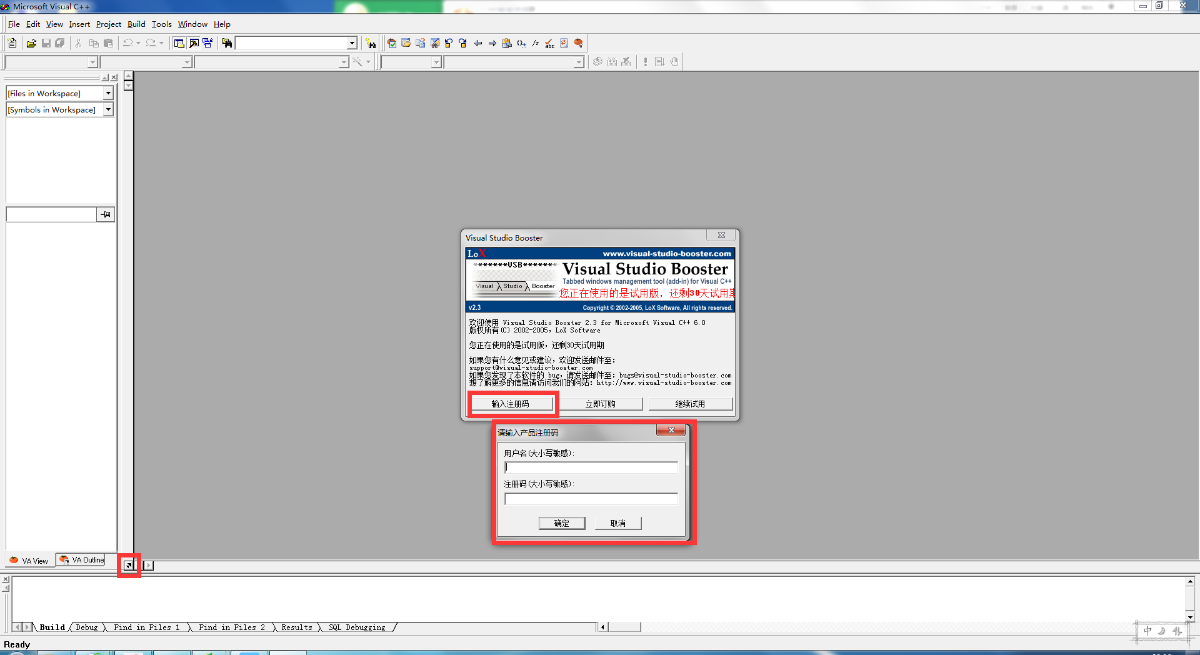Image resolution: width=1200 pixels, height=655 pixels.
Task: Switch to the Debug output tab
Action: 87,627
